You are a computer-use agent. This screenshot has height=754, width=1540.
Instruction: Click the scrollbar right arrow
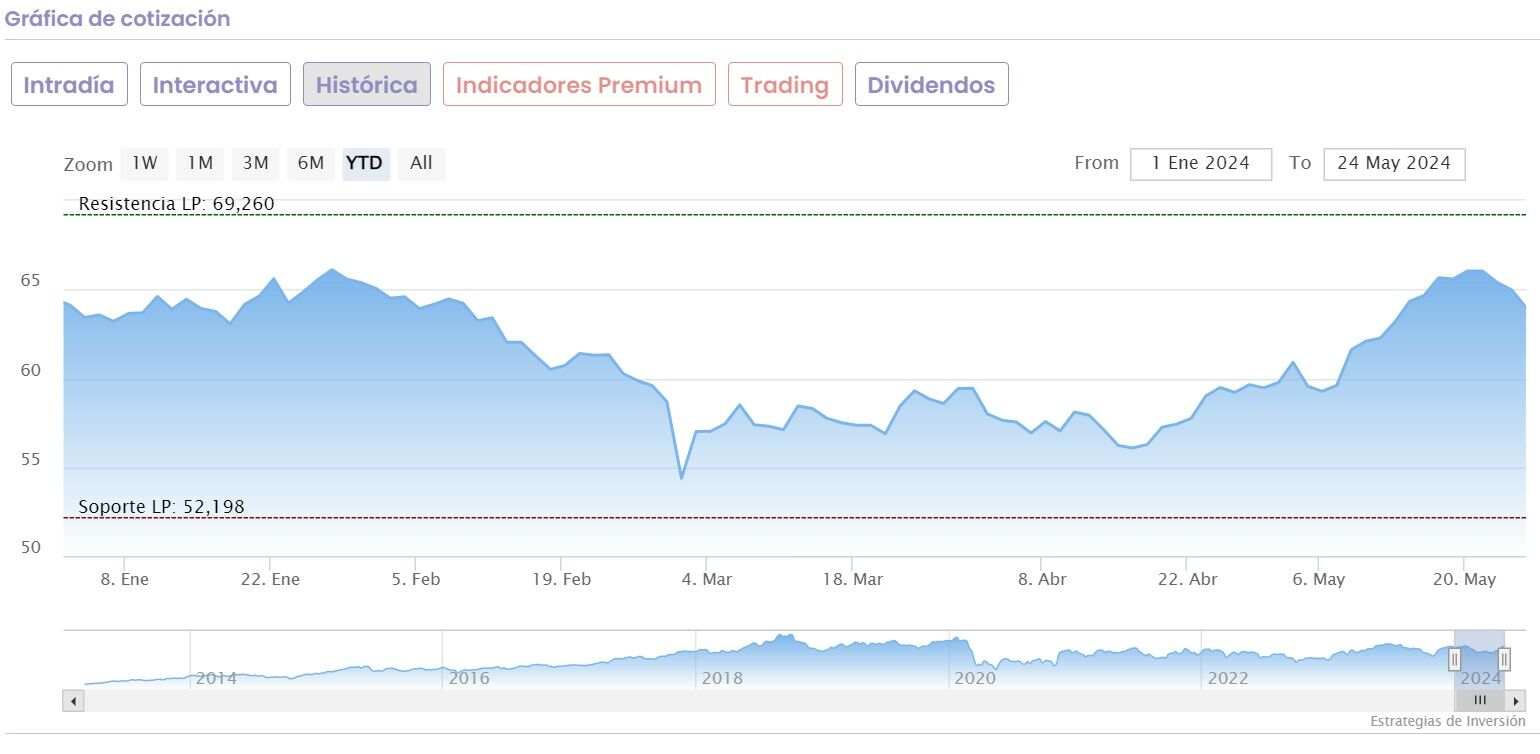pos(1517,701)
